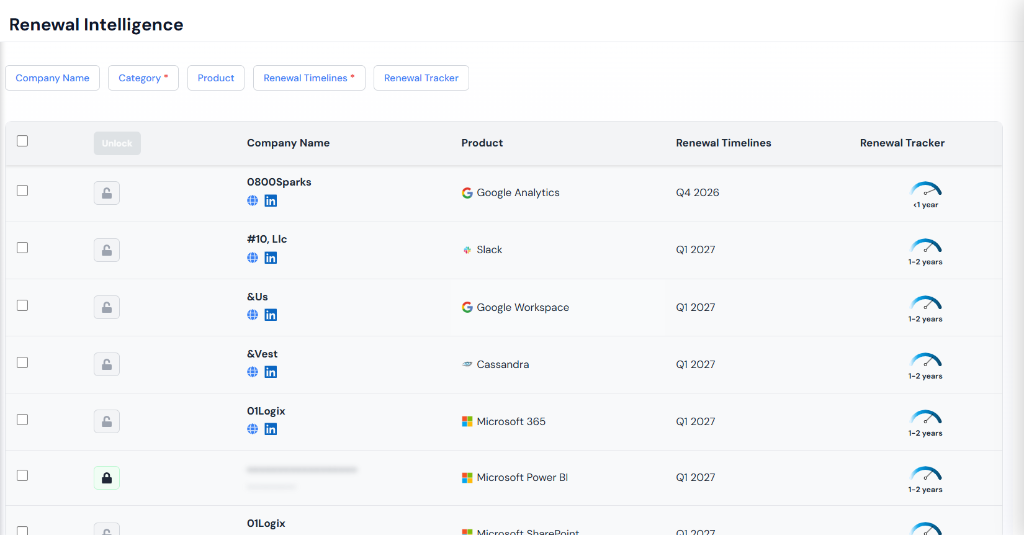Open the #10, Llc website globe icon
This screenshot has width=1024, height=535.
pos(252,258)
